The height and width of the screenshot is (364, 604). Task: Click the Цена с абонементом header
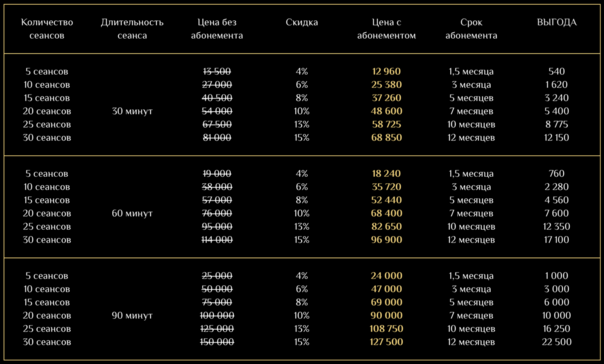(386, 29)
